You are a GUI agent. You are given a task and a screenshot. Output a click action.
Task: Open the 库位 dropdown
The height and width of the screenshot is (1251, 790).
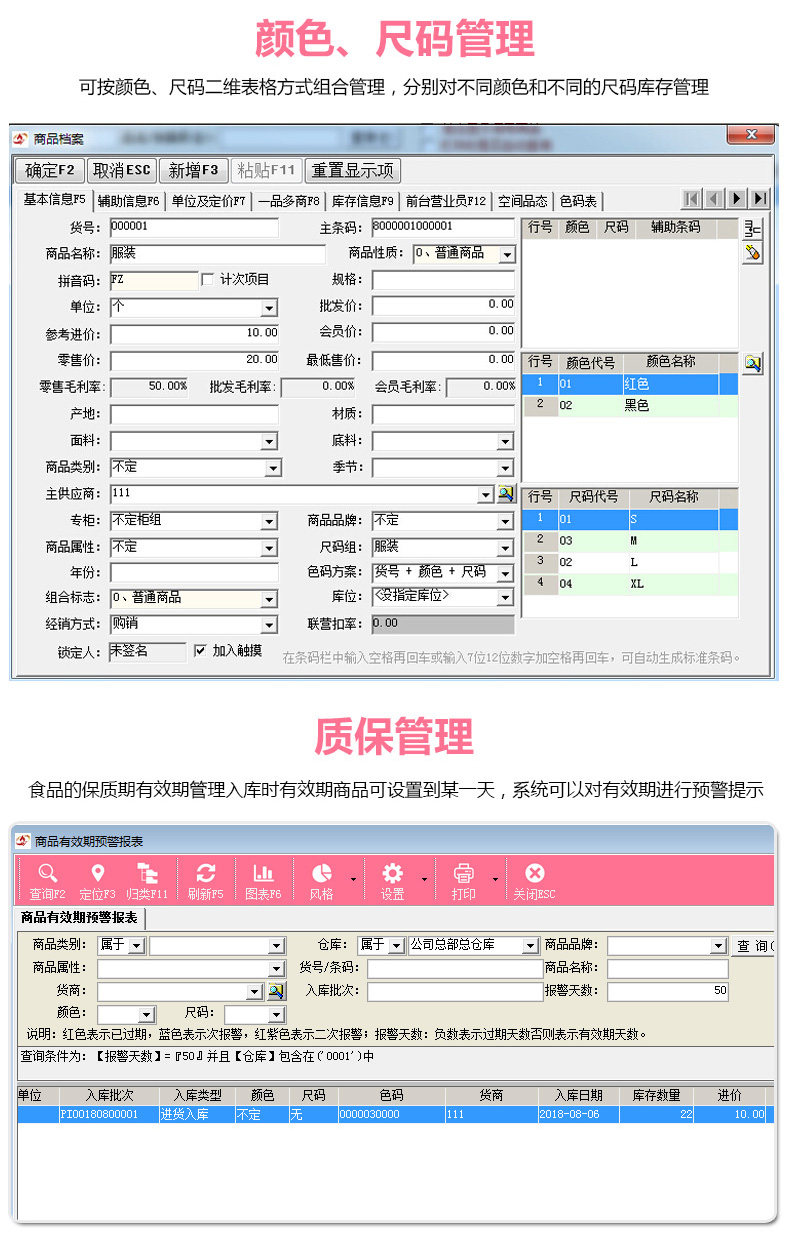pyautogui.click(x=506, y=599)
